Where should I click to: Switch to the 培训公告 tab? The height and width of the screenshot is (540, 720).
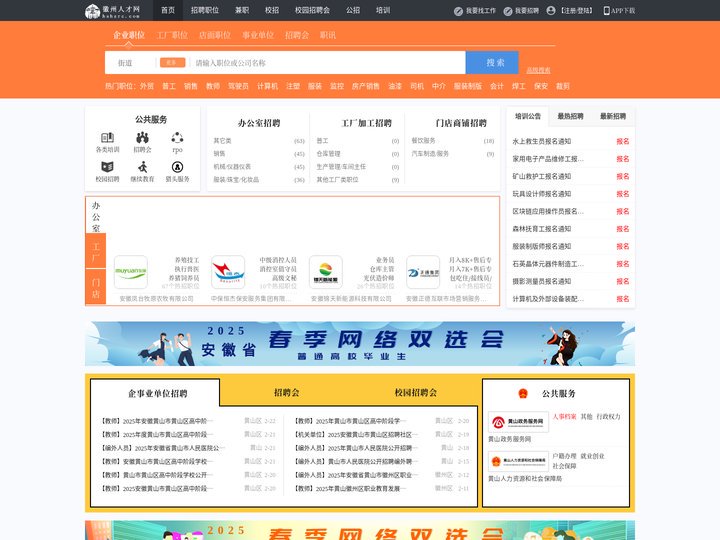(x=528, y=116)
